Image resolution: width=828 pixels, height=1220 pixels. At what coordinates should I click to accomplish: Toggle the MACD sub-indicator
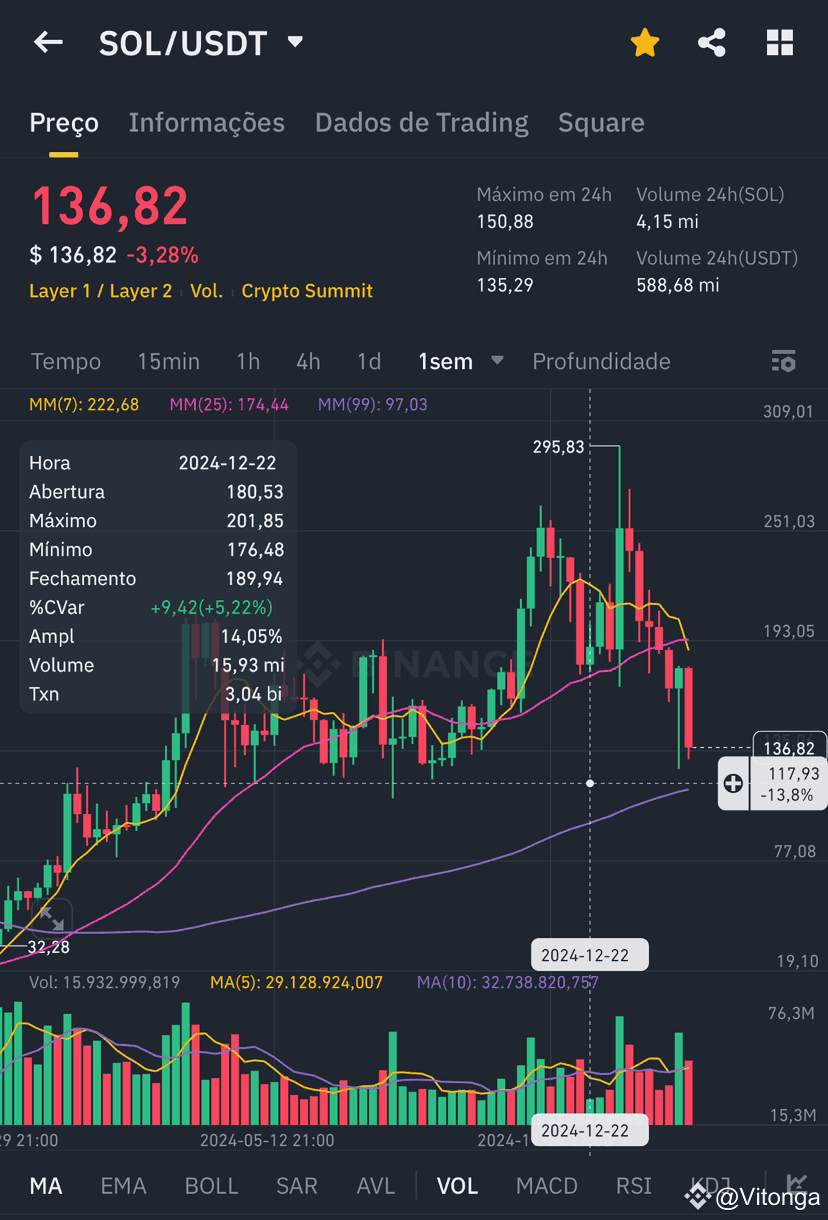[547, 1186]
